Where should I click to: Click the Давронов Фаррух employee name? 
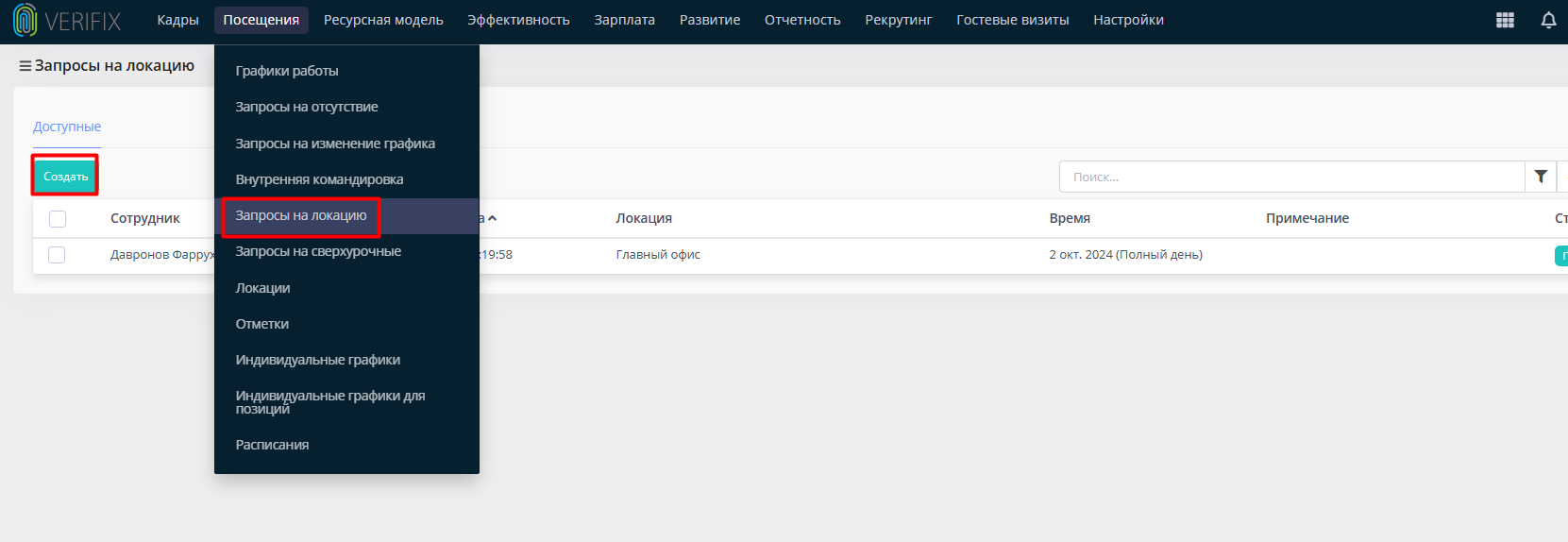(x=162, y=255)
